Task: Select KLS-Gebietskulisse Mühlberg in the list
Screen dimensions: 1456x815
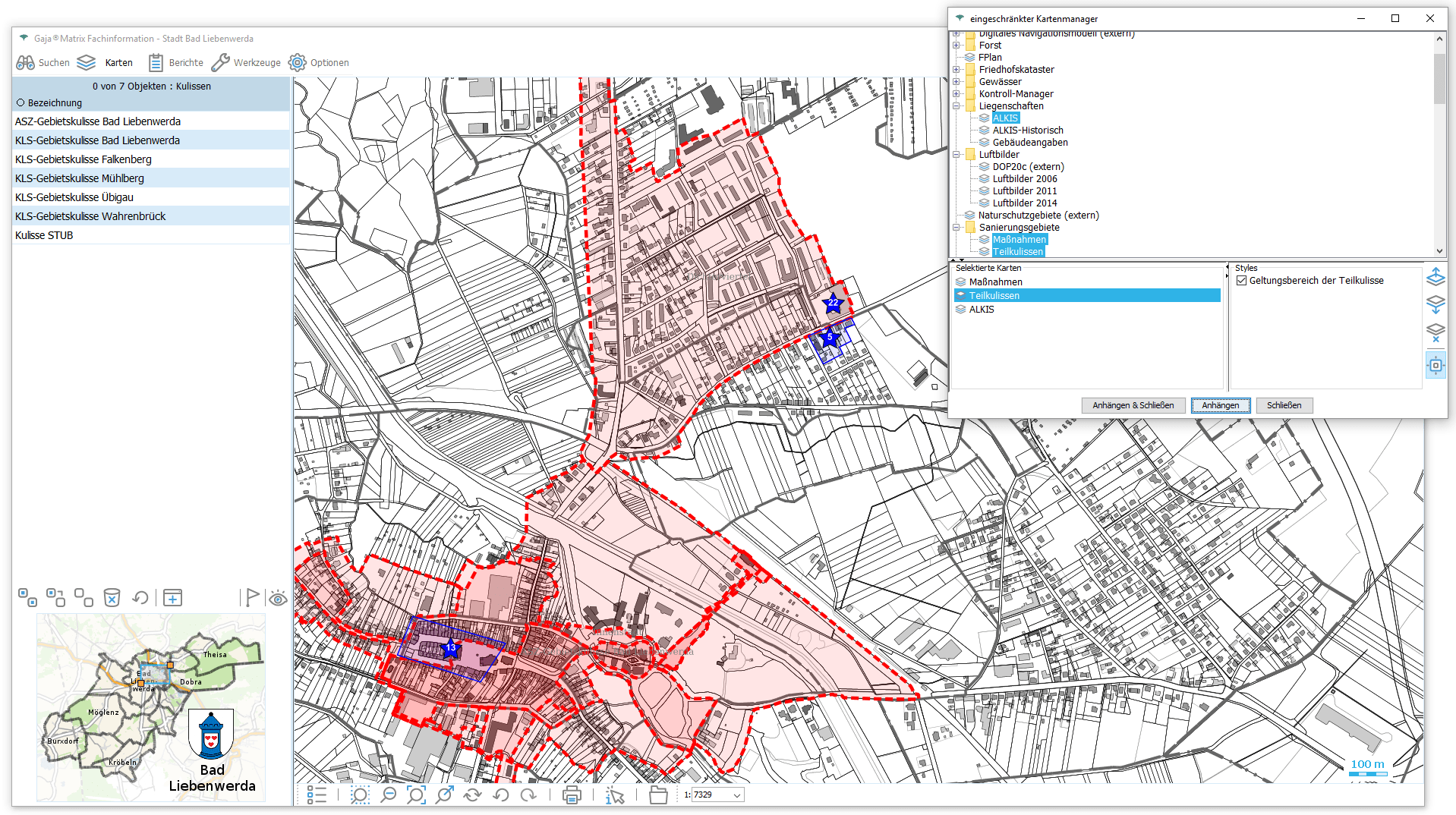Action: [80, 178]
